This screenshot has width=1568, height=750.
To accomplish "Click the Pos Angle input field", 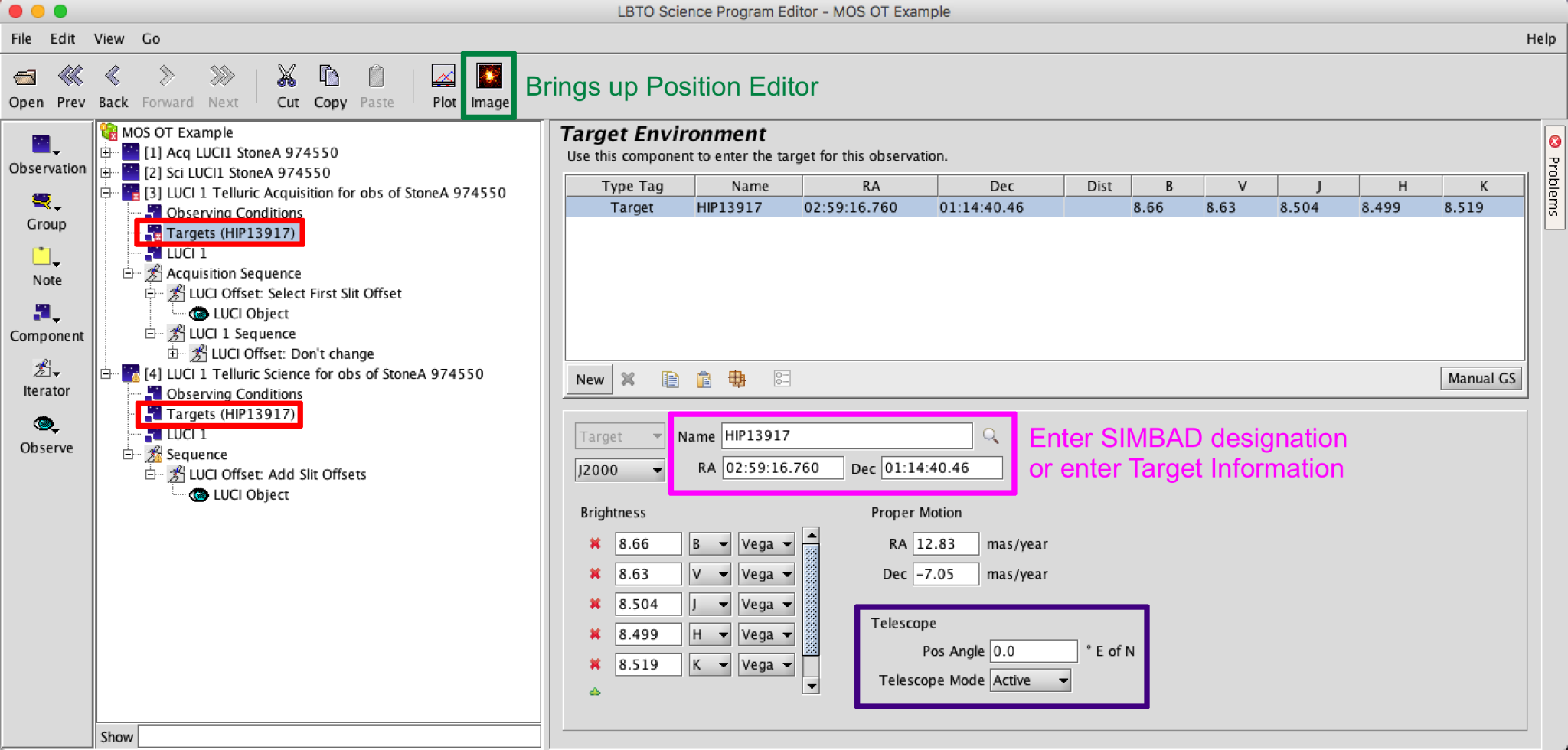I will tap(1034, 651).
